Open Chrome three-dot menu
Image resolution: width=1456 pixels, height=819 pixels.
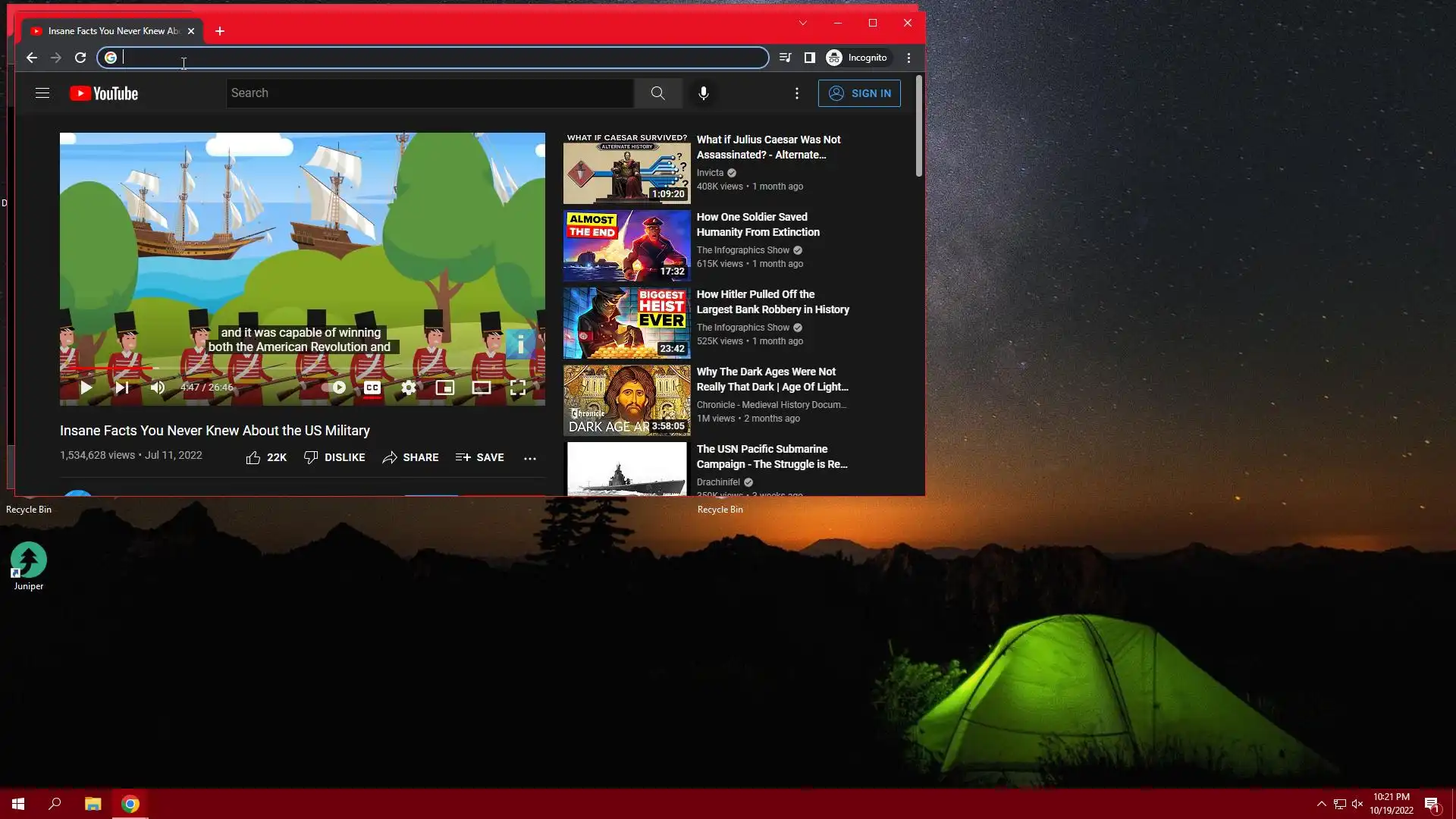(x=908, y=58)
